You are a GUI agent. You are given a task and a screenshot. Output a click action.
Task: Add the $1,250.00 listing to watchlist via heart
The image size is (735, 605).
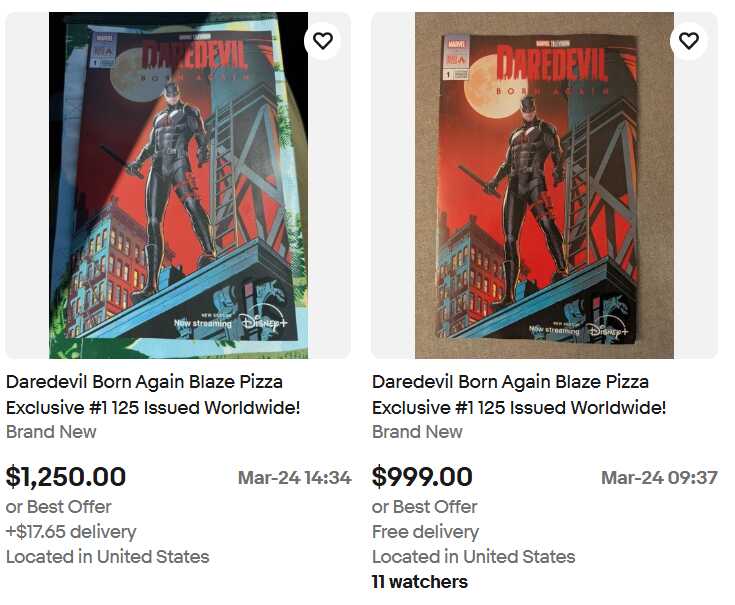point(322,41)
